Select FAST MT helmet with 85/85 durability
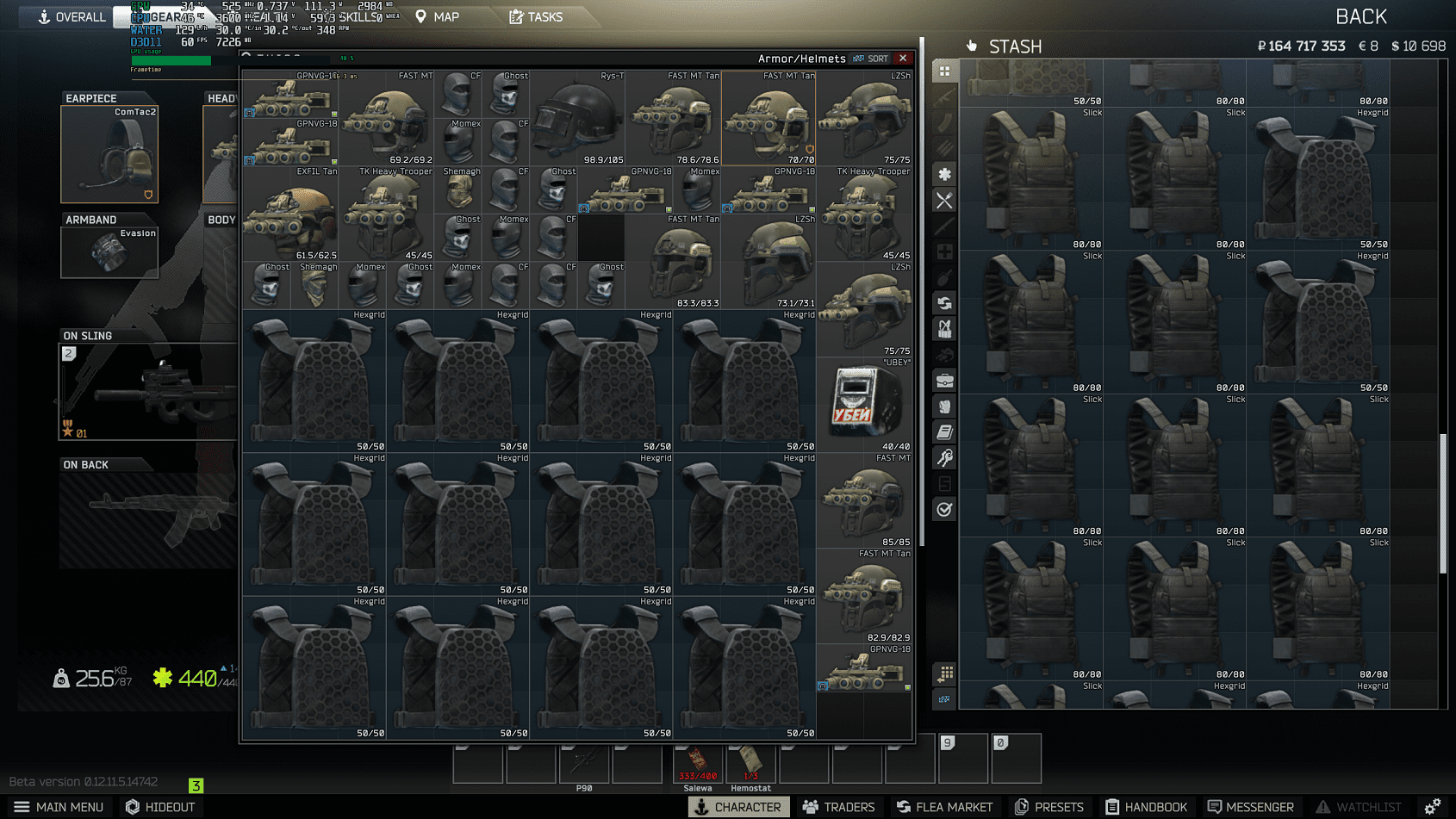This screenshot has width=1456, height=819. [864, 500]
